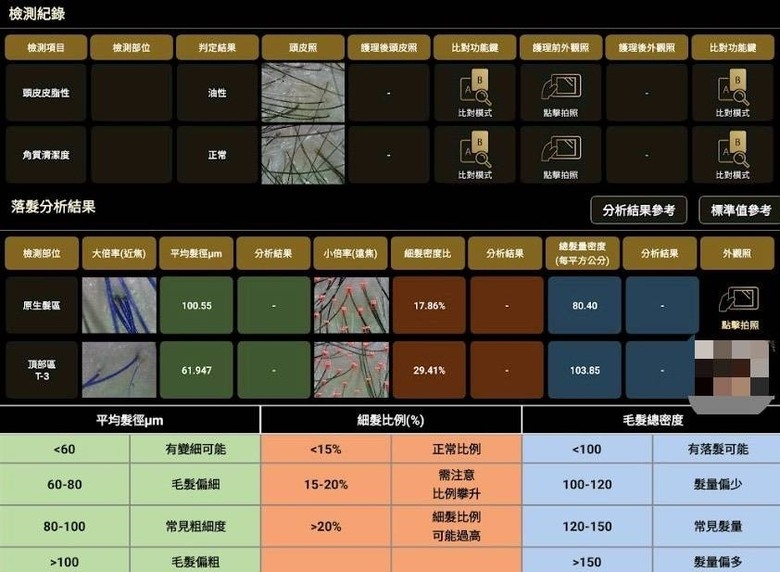
Task: Select the 有變細可能 reference cell
Action: [x=195, y=449]
